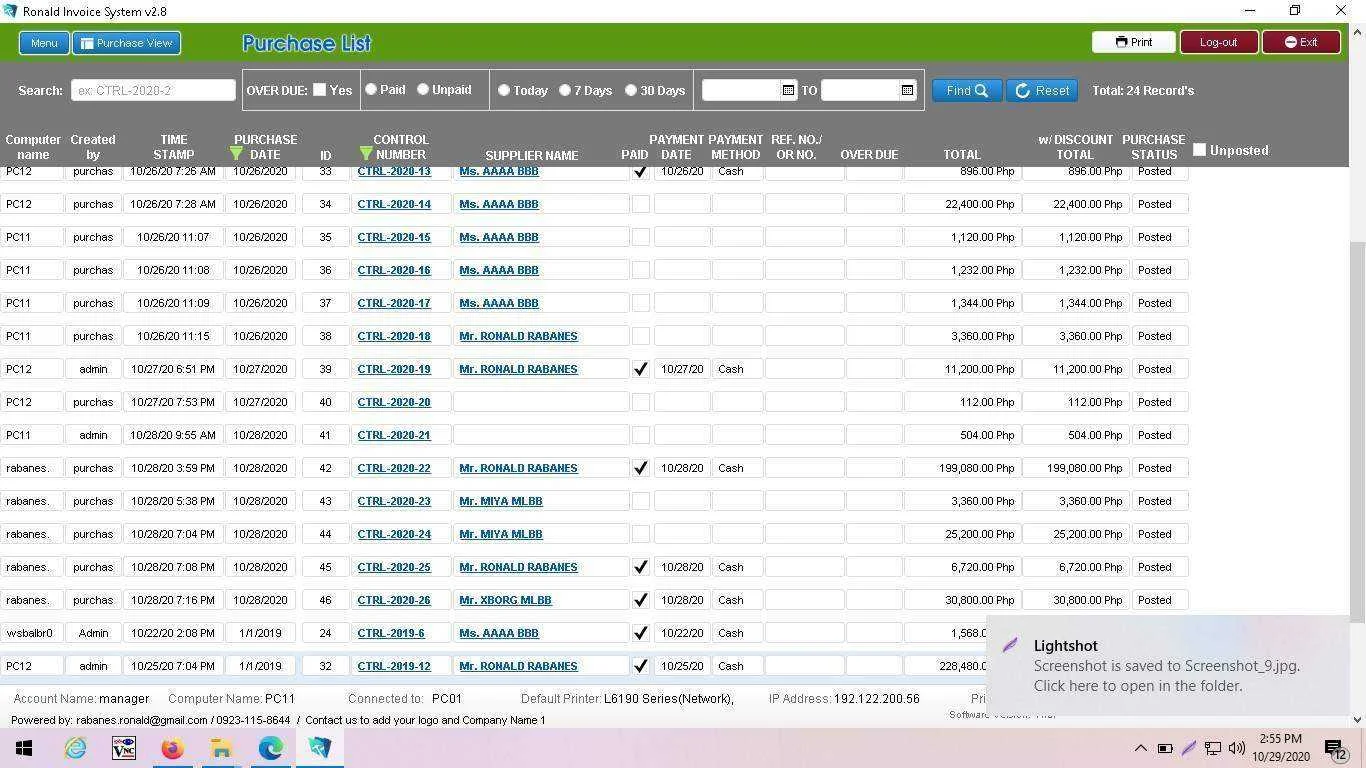Open Microsoft Edge from the taskbar
This screenshot has width=1366, height=768.
[x=270, y=748]
